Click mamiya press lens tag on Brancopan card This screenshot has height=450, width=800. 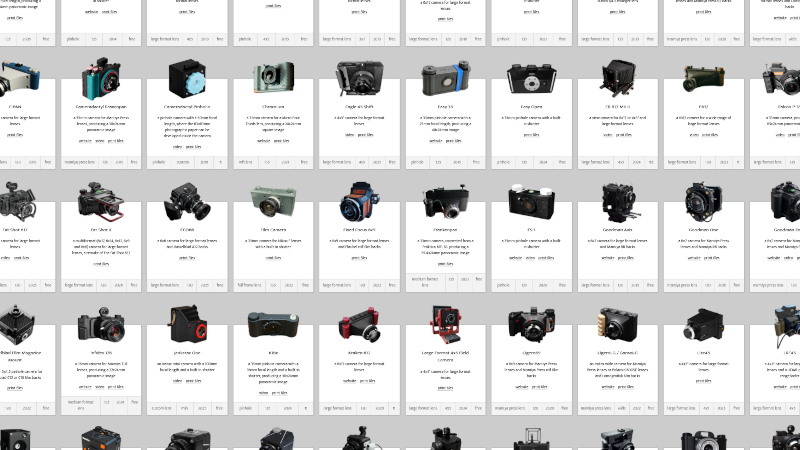coord(80,161)
